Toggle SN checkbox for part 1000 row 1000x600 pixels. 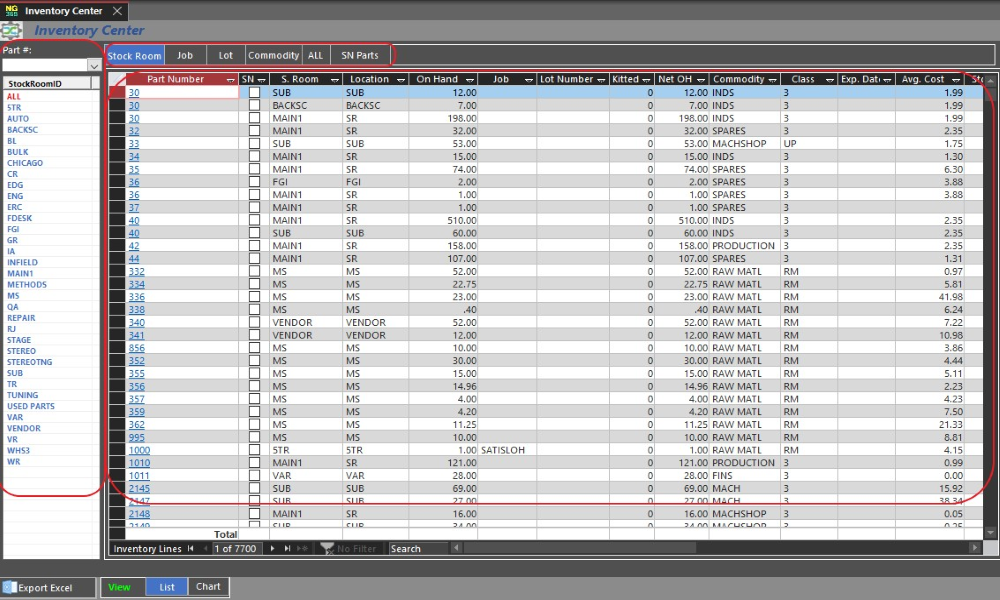(254, 450)
